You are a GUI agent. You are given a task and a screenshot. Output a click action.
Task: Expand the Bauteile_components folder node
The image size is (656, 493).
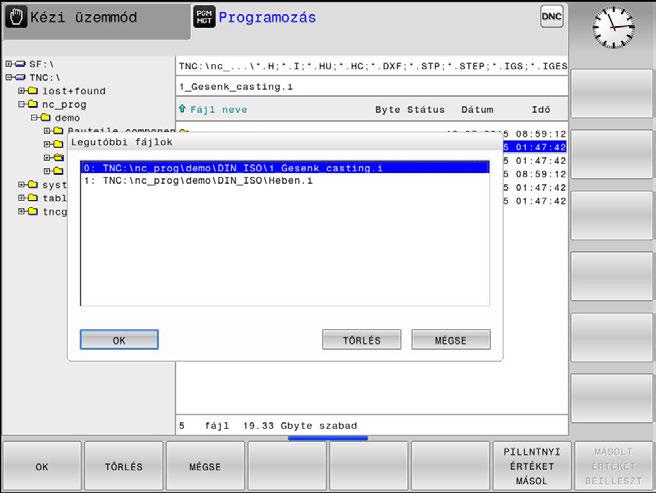tap(47, 131)
